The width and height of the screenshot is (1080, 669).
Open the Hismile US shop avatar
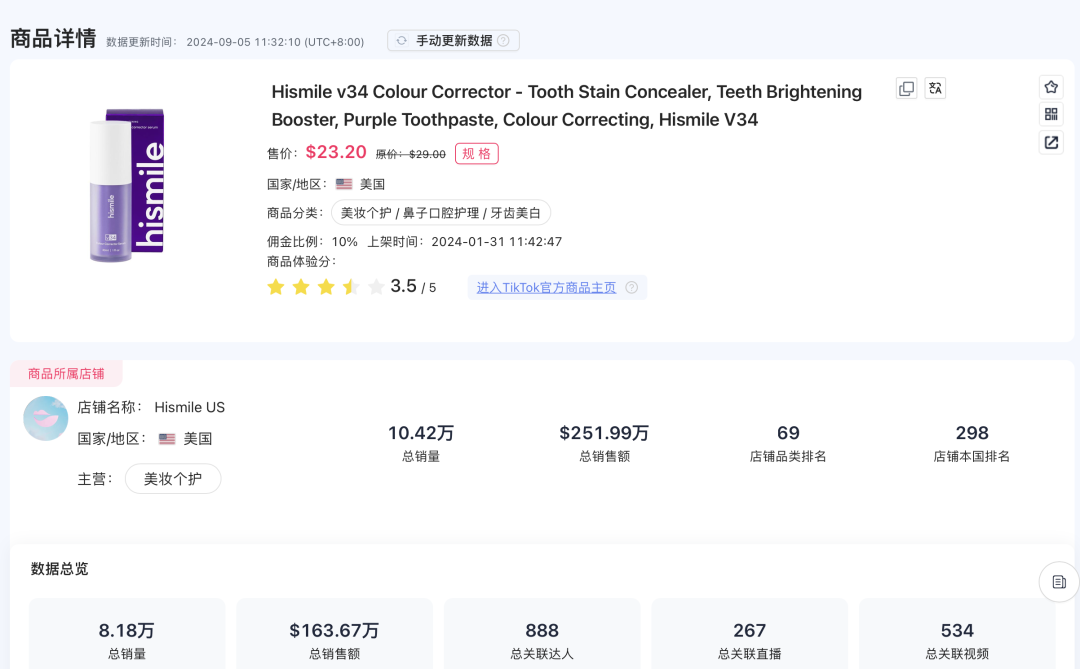pyautogui.click(x=45, y=418)
